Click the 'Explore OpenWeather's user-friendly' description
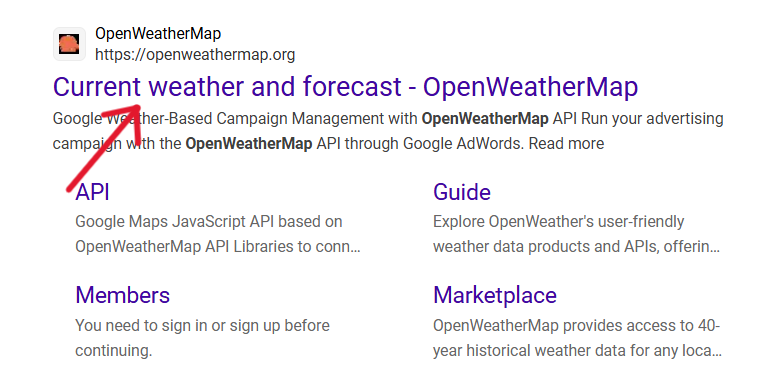Image resolution: width=757 pixels, height=370 pixels. (576, 234)
